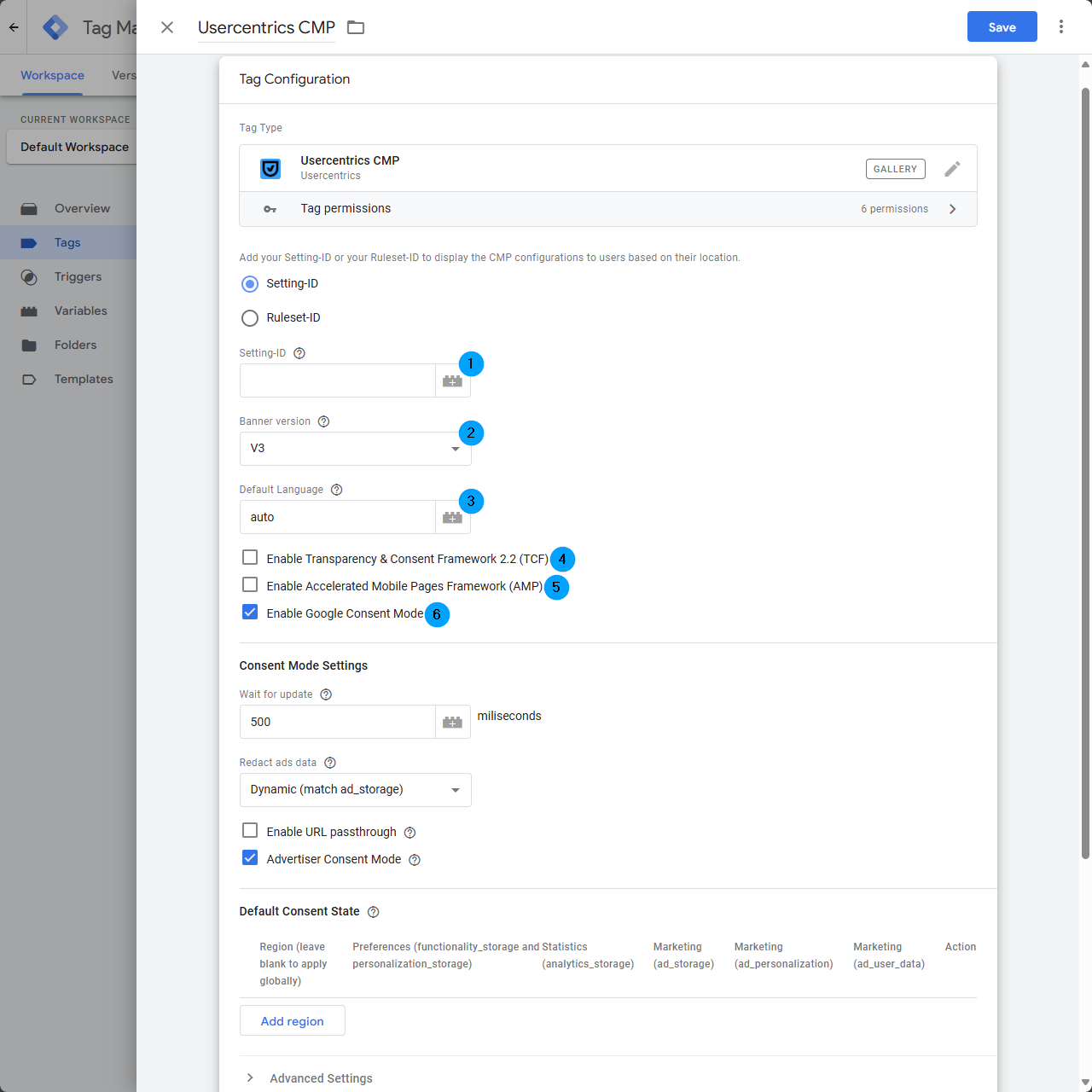Open Tag permissions row
This screenshot has height=1092, width=1092.
point(608,209)
